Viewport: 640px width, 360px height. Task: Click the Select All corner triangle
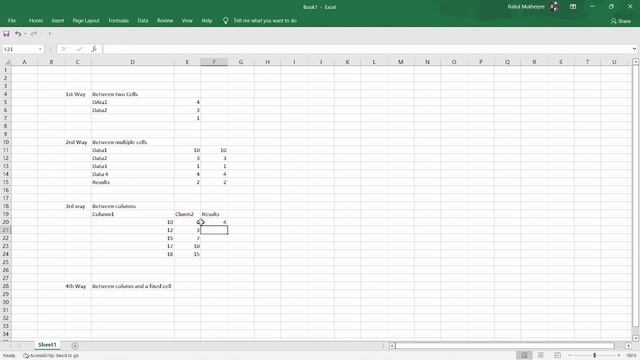tap(6, 62)
